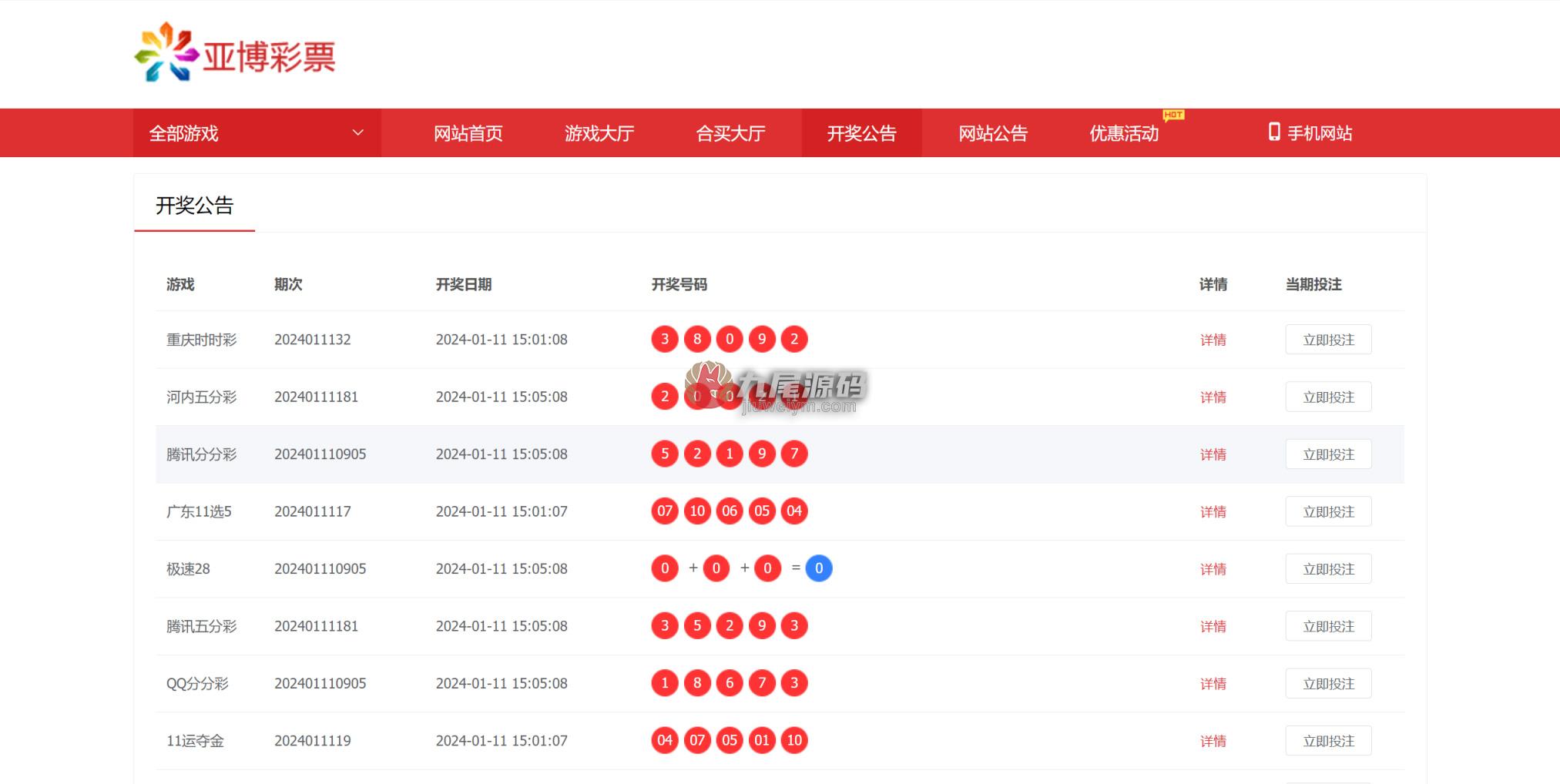
Task: Click ball 10 in 11运夺金 row
Action: coord(794,740)
